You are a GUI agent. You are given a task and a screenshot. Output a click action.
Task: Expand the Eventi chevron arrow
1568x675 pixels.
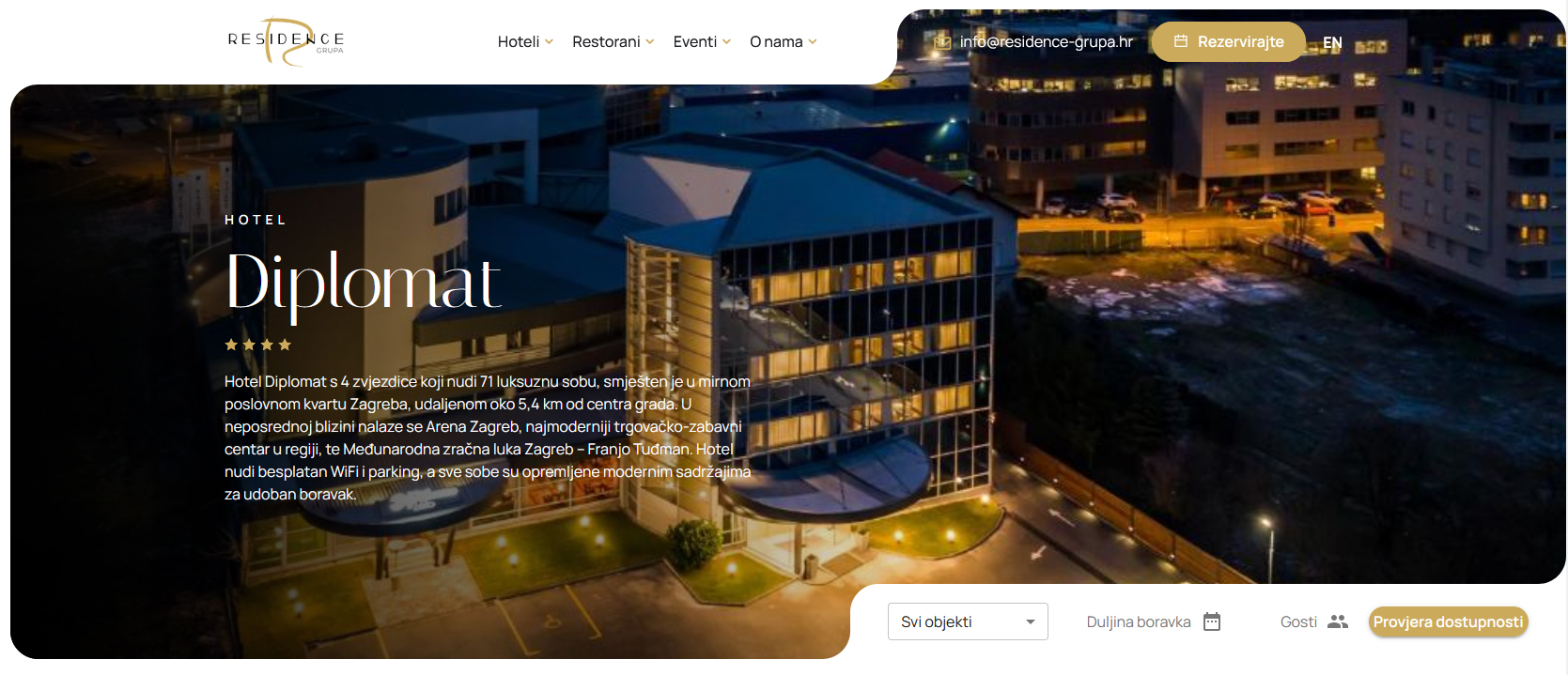(x=726, y=41)
